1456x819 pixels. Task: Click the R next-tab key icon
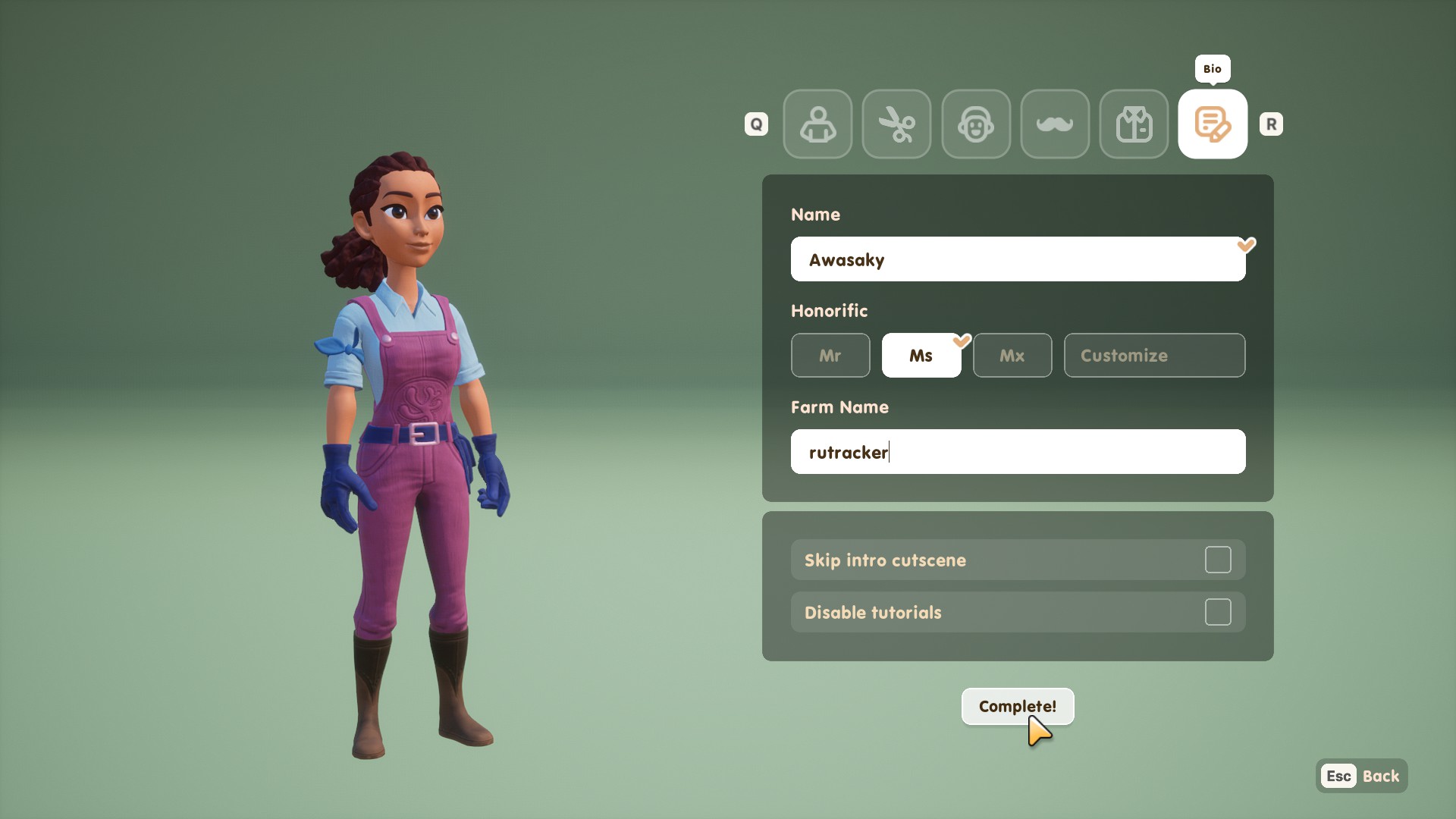1271,124
